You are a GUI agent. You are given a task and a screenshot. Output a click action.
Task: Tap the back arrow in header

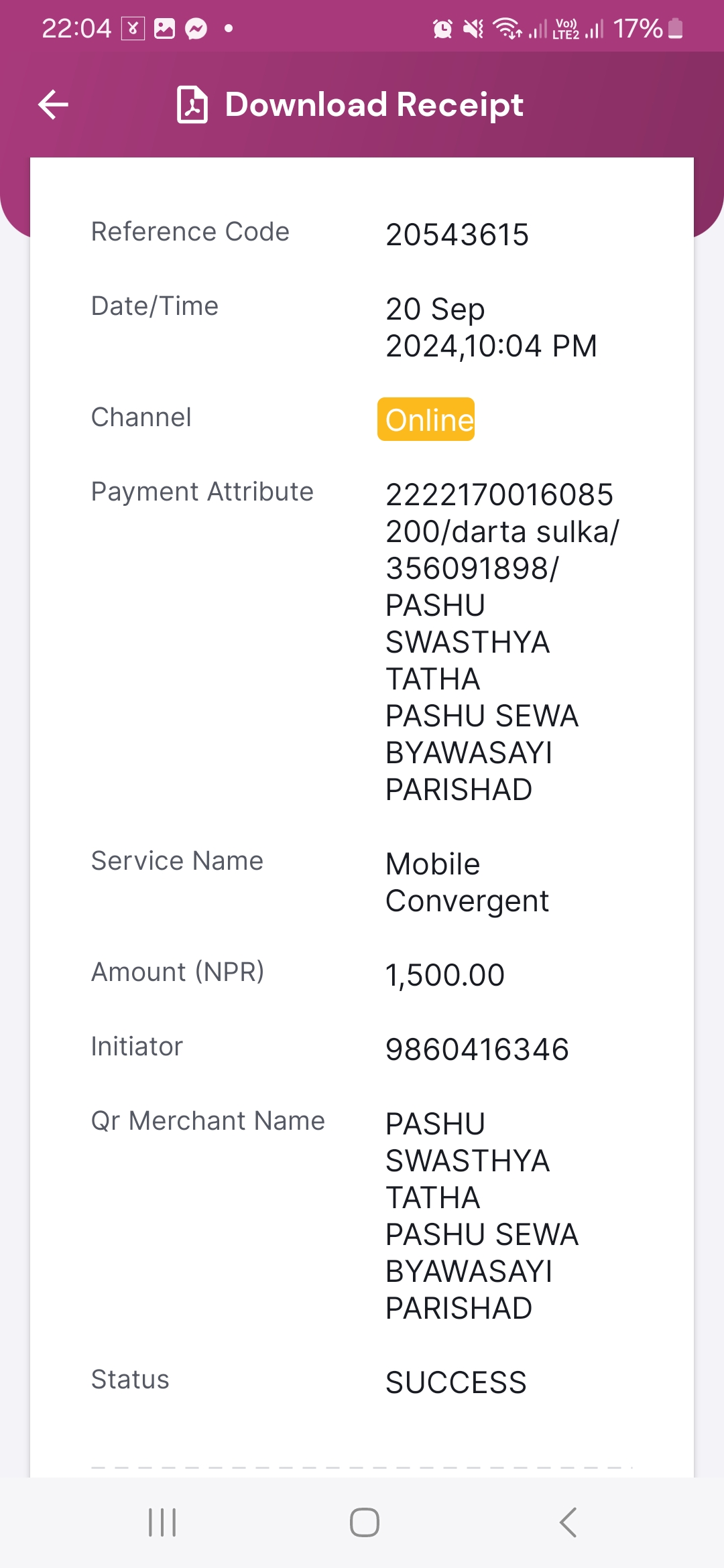(54, 105)
